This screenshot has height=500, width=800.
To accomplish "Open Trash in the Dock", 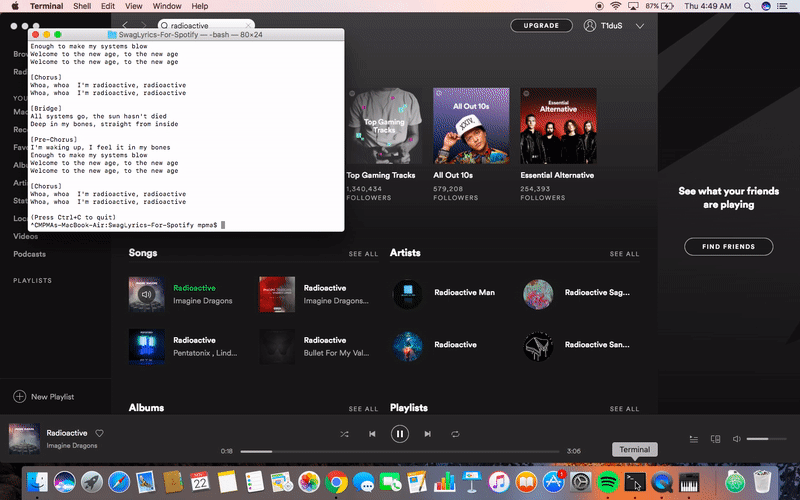I will (x=762, y=481).
